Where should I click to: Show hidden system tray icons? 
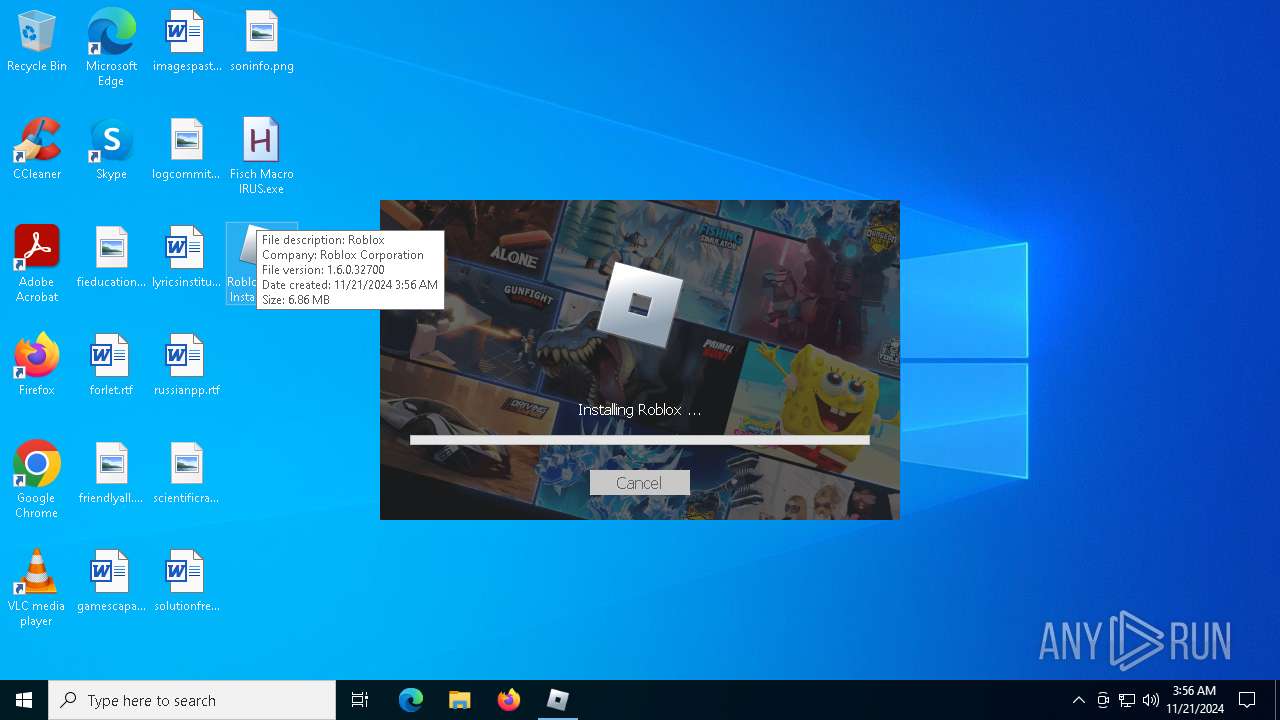click(1078, 700)
